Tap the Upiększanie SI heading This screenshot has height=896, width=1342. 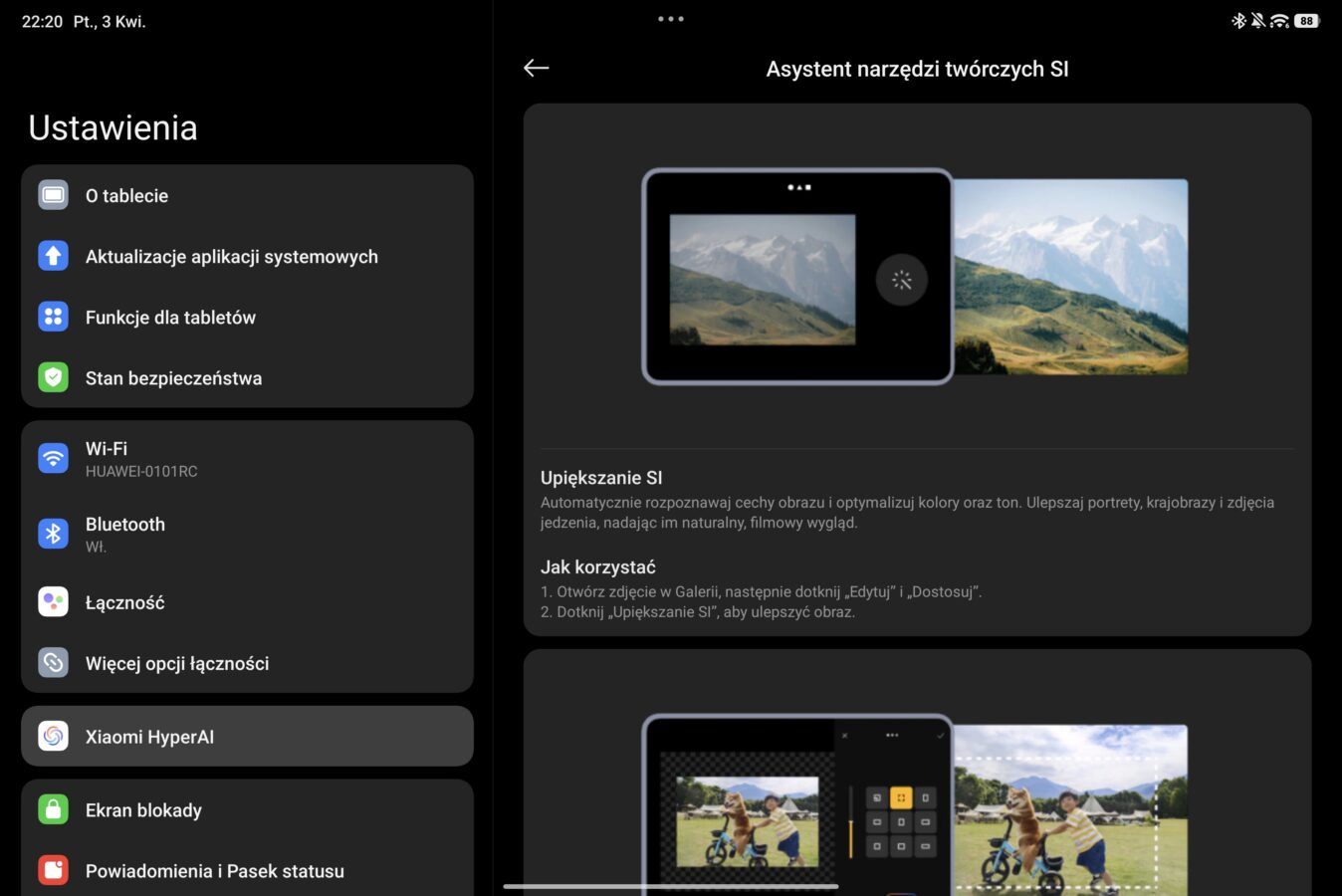[x=601, y=478]
